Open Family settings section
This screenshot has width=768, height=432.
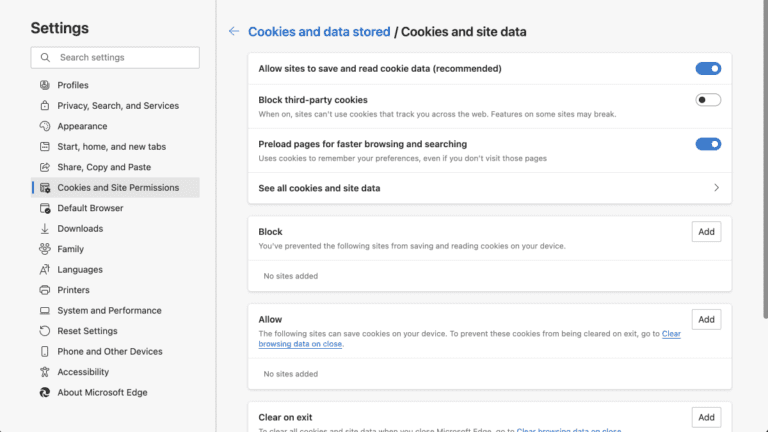(70, 249)
